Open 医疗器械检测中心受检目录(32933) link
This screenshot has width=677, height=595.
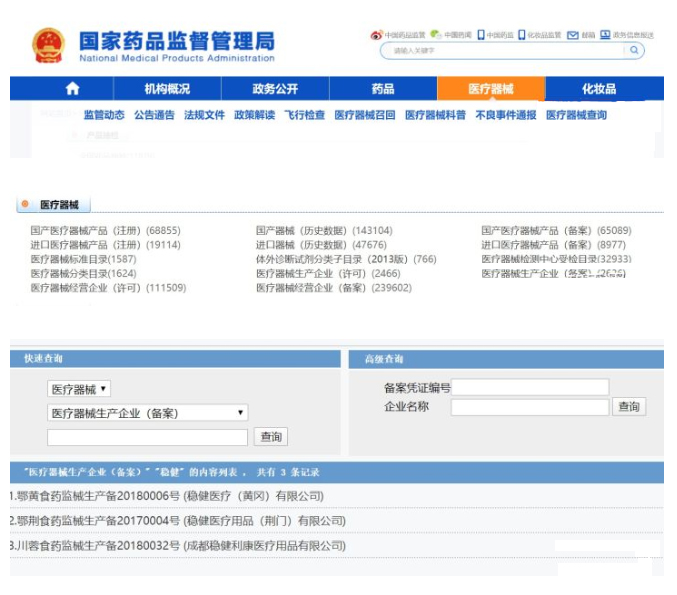click(556, 259)
